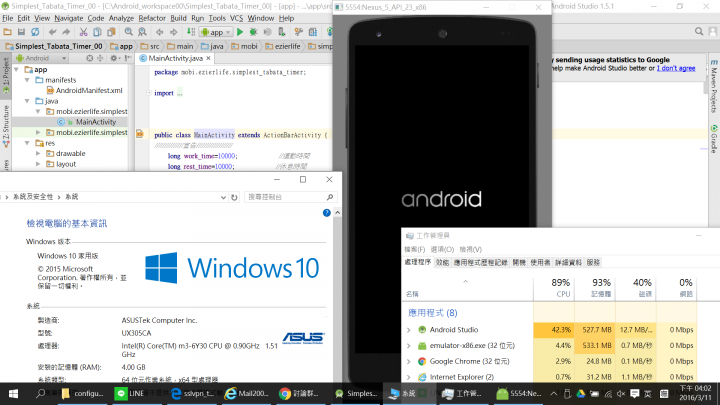This screenshot has height=405, width=720.
Task: Switch to 使用者 tab in Task Manager
Action: 540,263
